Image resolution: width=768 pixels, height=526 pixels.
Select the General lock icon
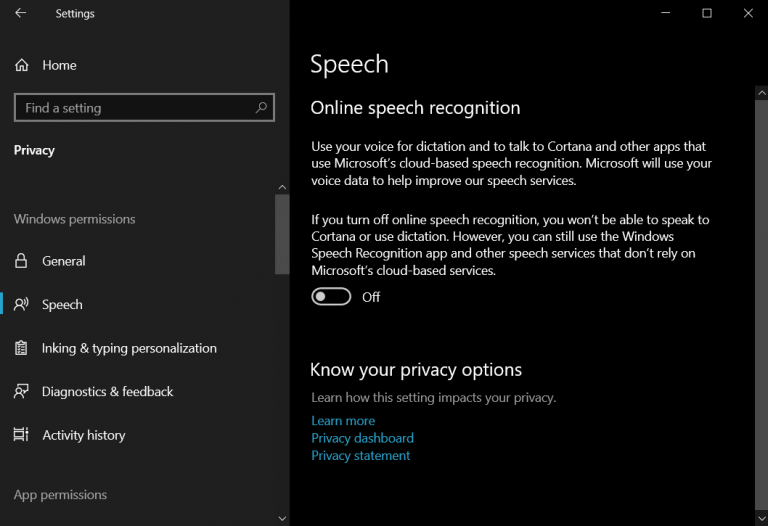(x=21, y=261)
